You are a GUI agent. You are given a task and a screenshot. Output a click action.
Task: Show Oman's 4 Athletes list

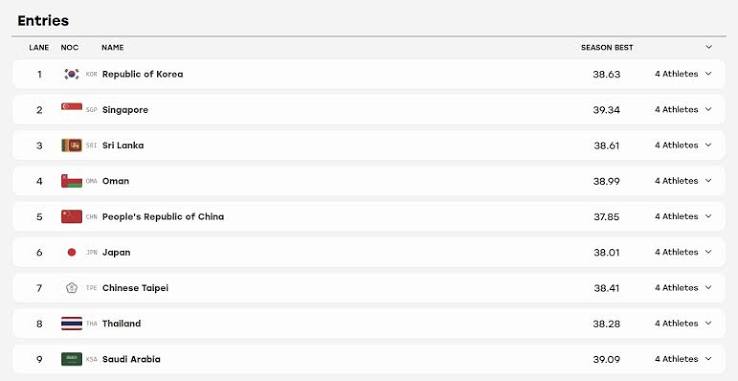[683, 181]
